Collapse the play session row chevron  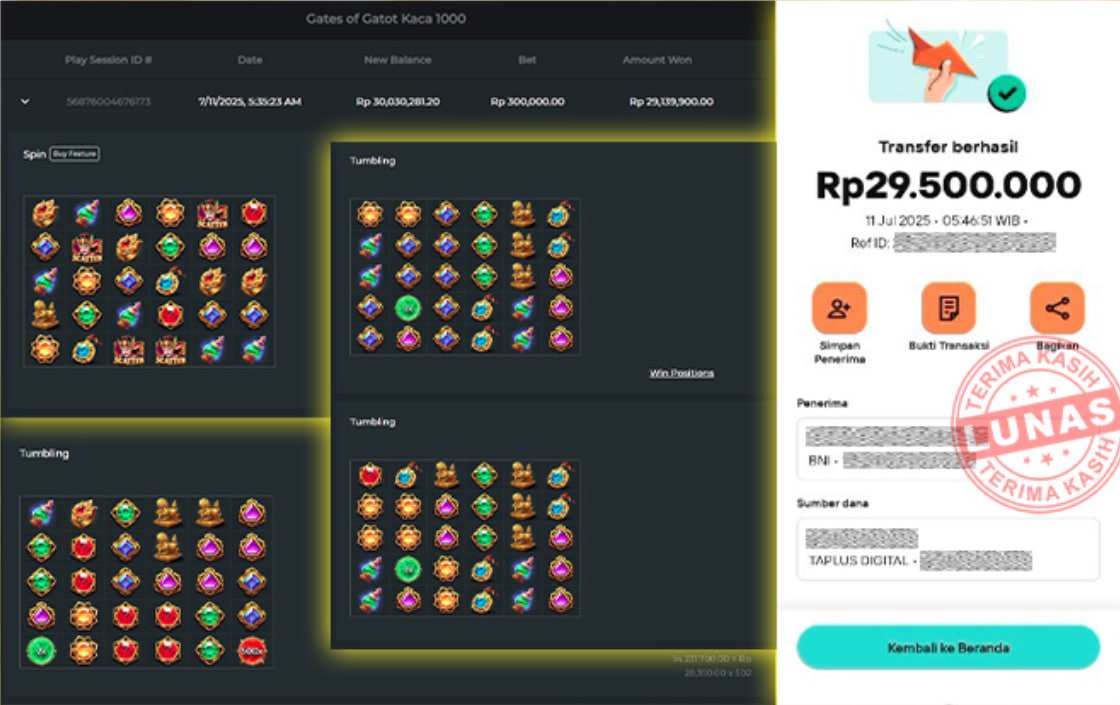point(25,101)
